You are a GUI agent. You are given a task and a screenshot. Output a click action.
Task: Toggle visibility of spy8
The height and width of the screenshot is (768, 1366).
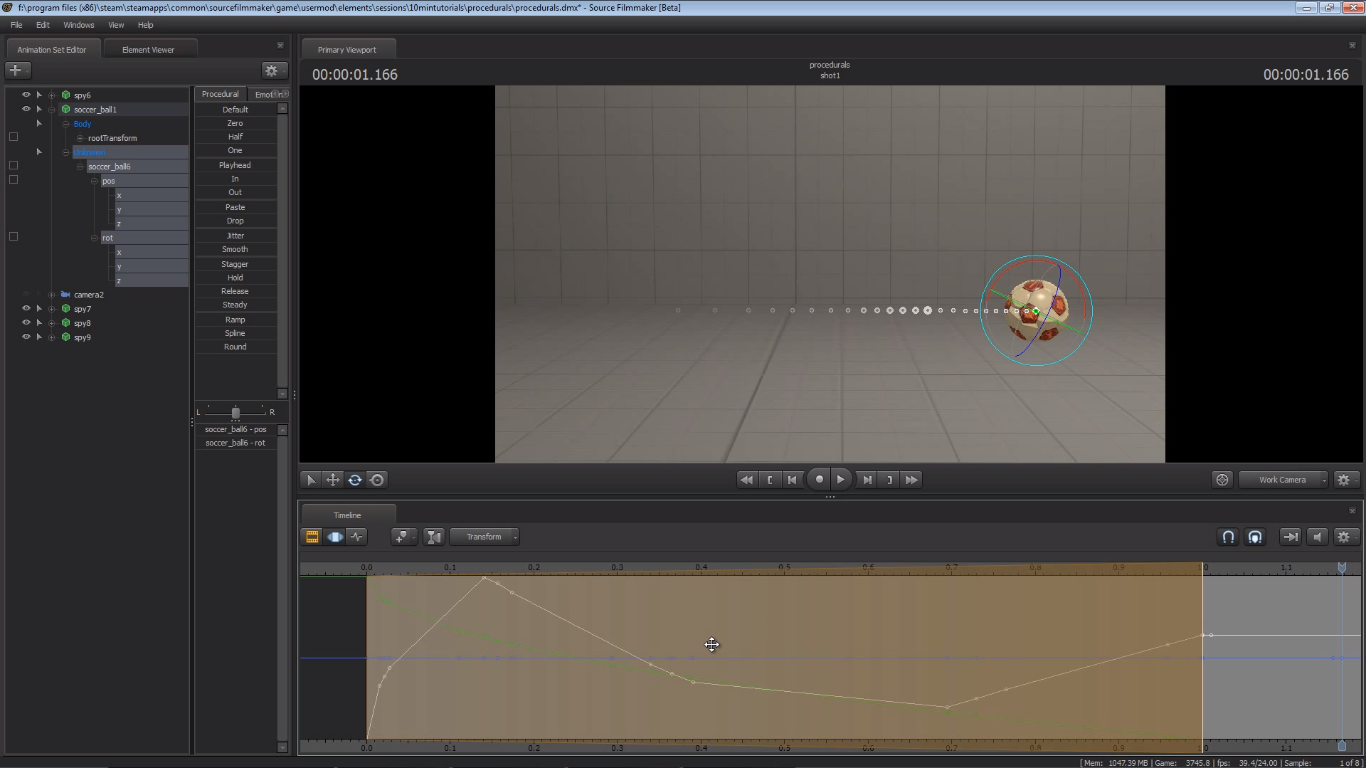(x=26, y=323)
